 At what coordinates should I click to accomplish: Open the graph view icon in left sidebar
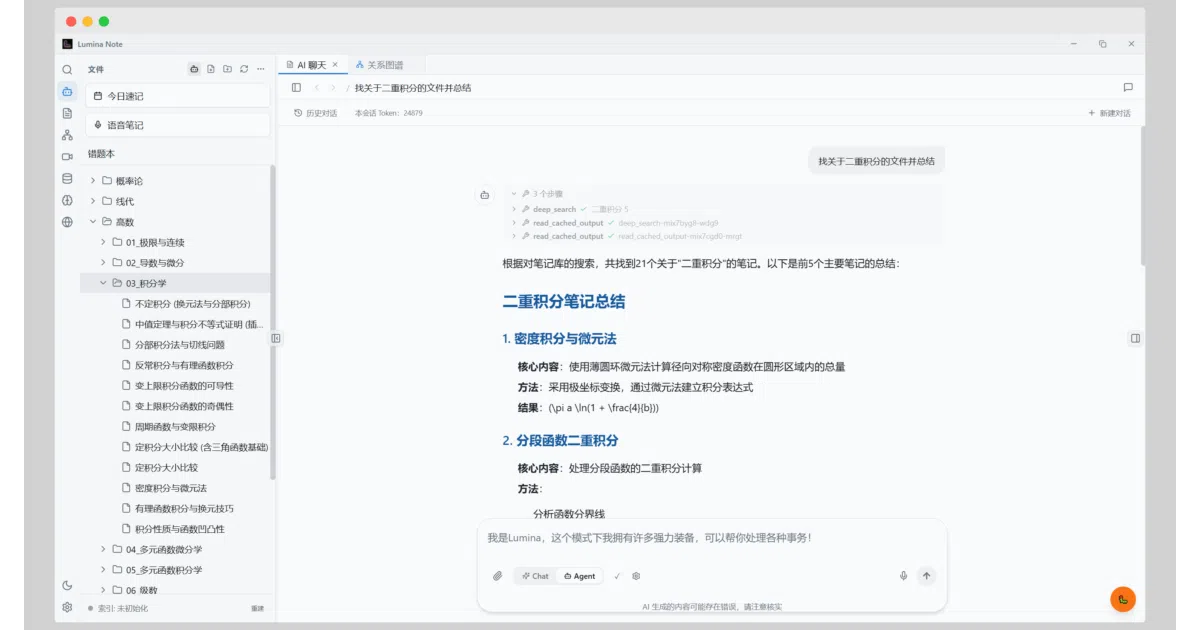pos(67,135)
